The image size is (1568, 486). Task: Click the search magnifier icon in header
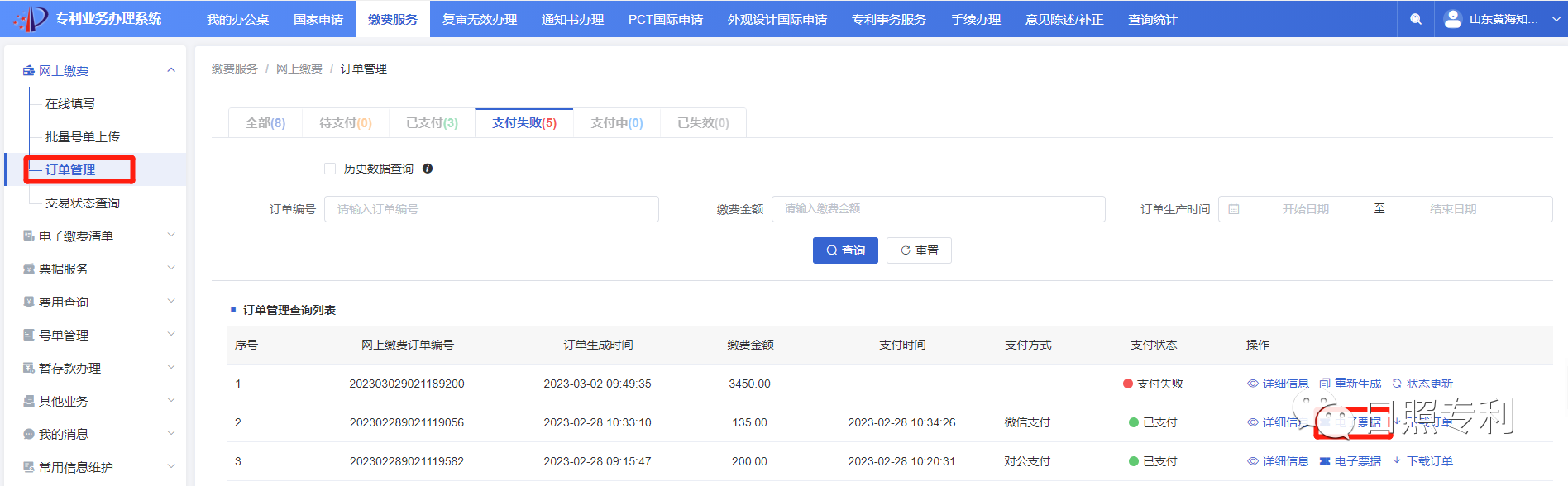pyautogui.click(x=1416, y=19)
